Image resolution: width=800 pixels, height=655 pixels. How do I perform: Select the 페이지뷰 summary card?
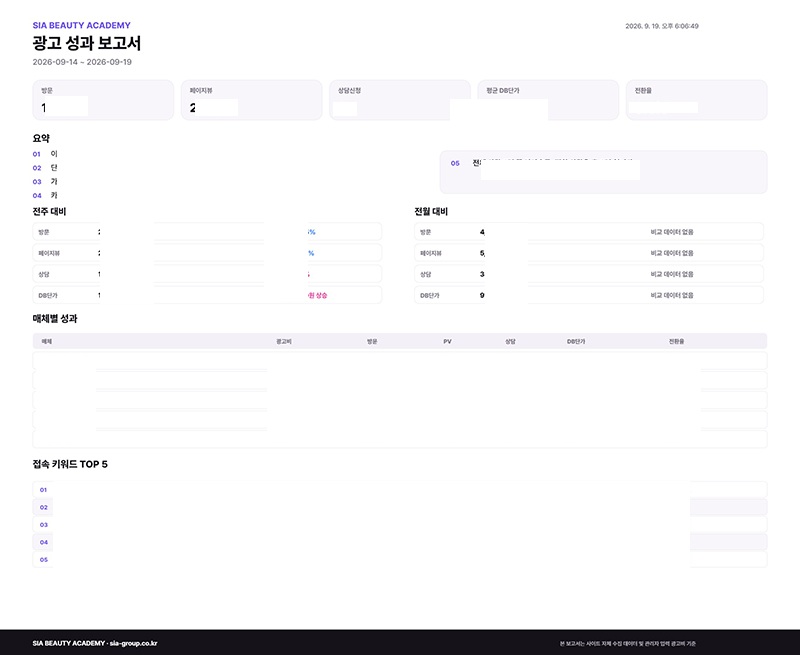click(252, 100)
